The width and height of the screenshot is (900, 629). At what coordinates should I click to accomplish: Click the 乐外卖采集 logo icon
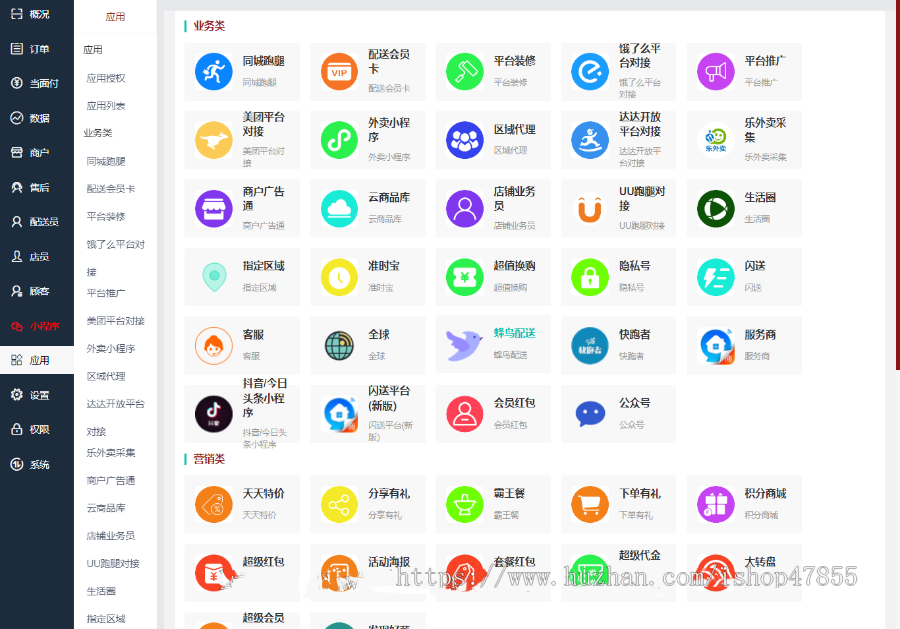pos(716,140)
